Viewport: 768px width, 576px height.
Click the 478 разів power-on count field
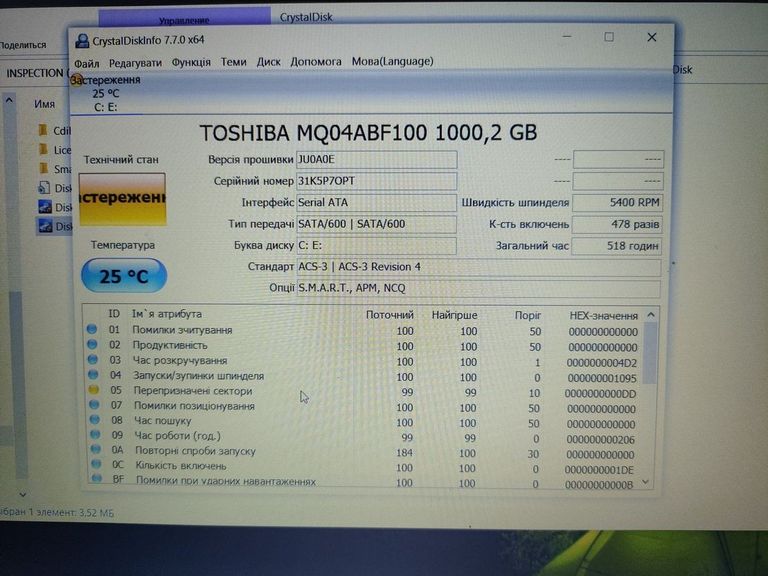617,224
